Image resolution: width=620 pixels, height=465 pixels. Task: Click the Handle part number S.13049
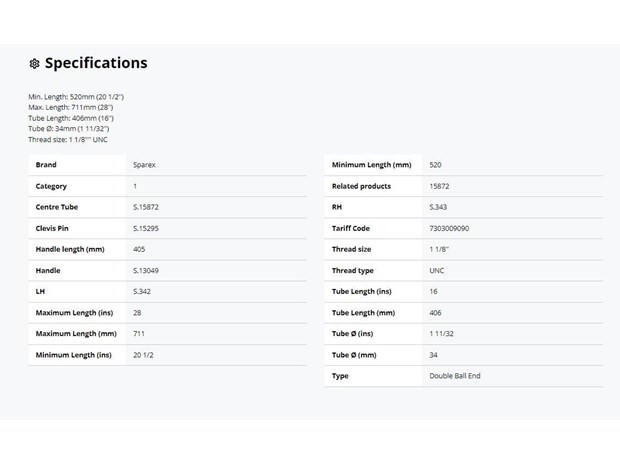point(146,270)
